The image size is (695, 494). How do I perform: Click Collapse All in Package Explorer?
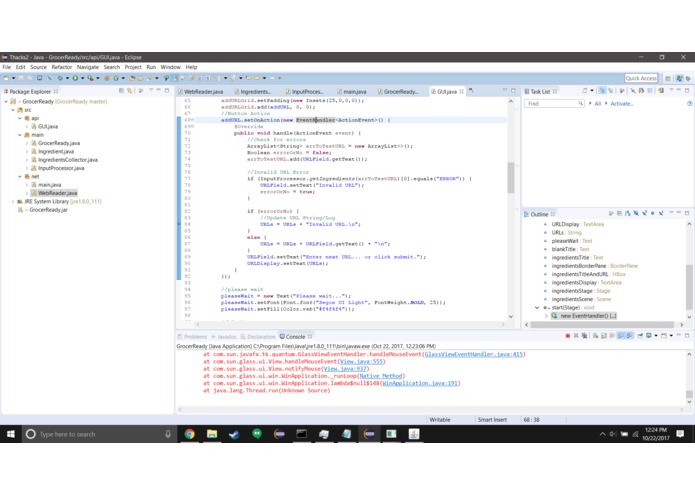click(x=121, y=91)
